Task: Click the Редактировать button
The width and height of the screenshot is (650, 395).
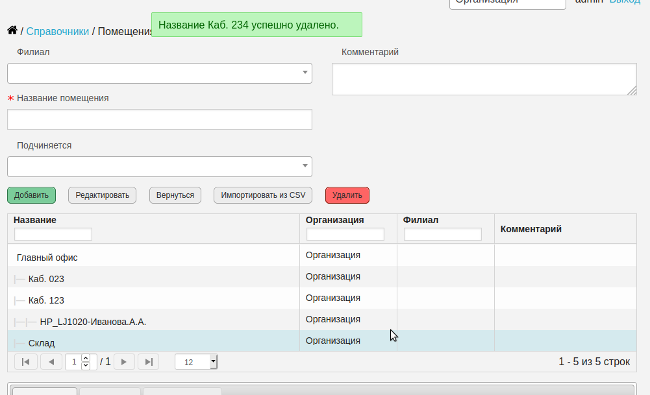Action: point(102,195)
